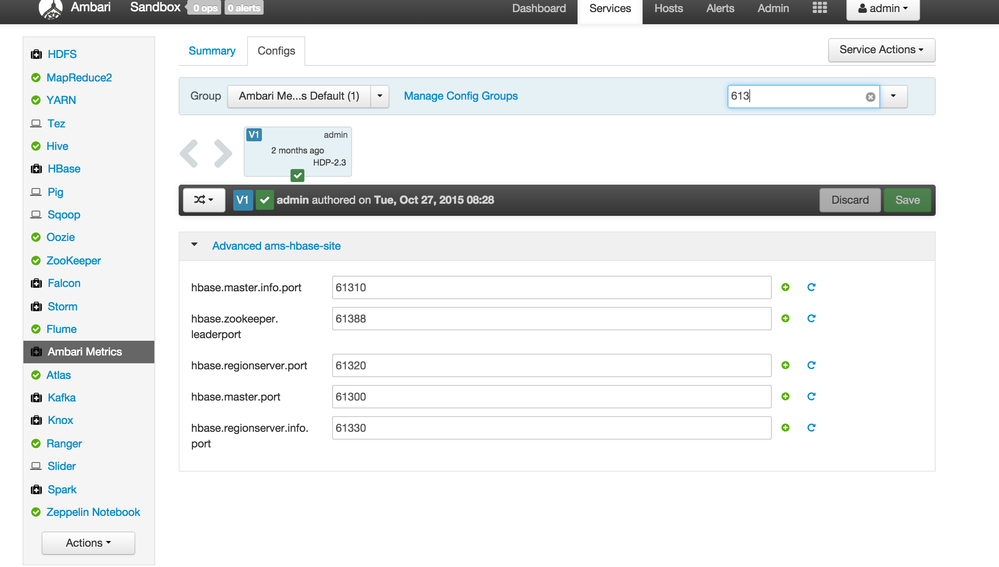
Task: Click the Slider client icon
Action: point(36,466)
